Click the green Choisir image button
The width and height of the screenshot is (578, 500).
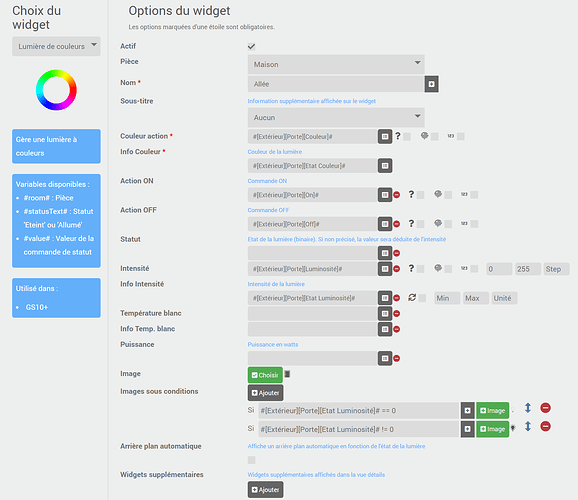point(265,375)
